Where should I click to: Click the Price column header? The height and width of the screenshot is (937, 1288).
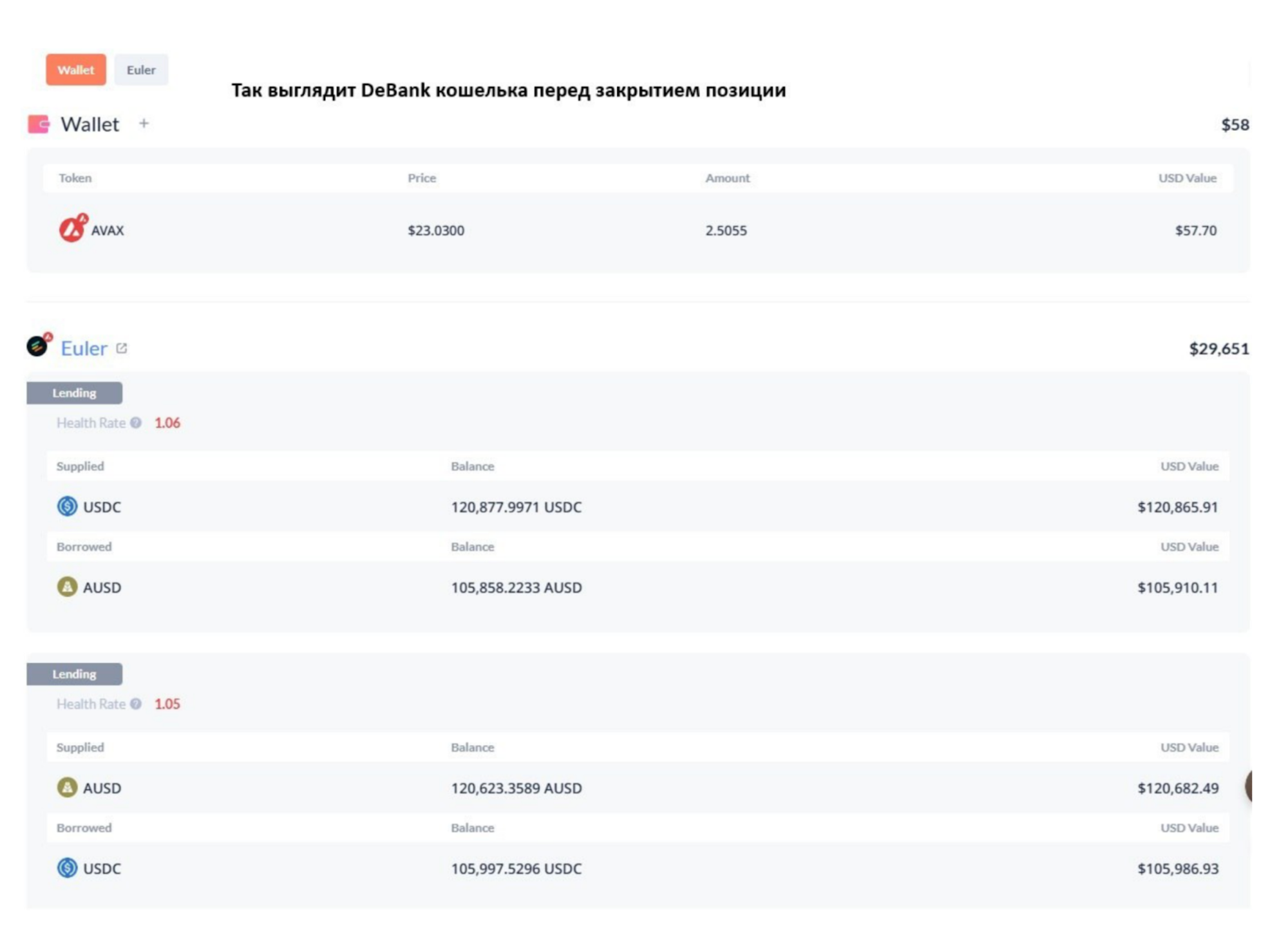pyautogui.click(x=422, y=178)
